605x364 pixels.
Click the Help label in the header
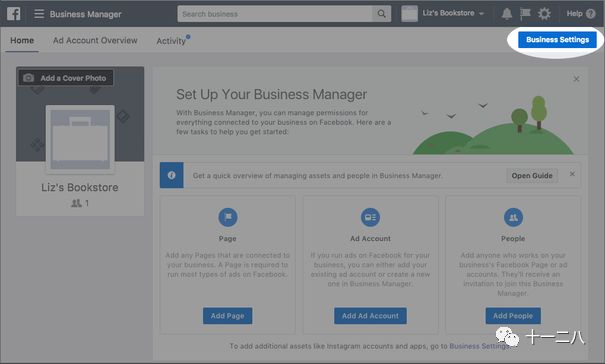pos(574,14)
